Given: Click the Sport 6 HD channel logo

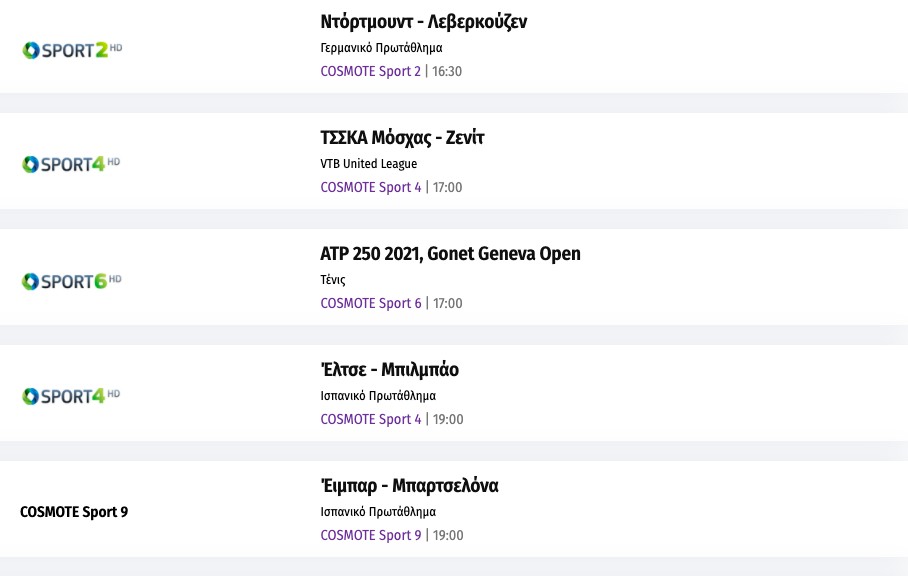Looking at the screenshot, I should point(71,281).
